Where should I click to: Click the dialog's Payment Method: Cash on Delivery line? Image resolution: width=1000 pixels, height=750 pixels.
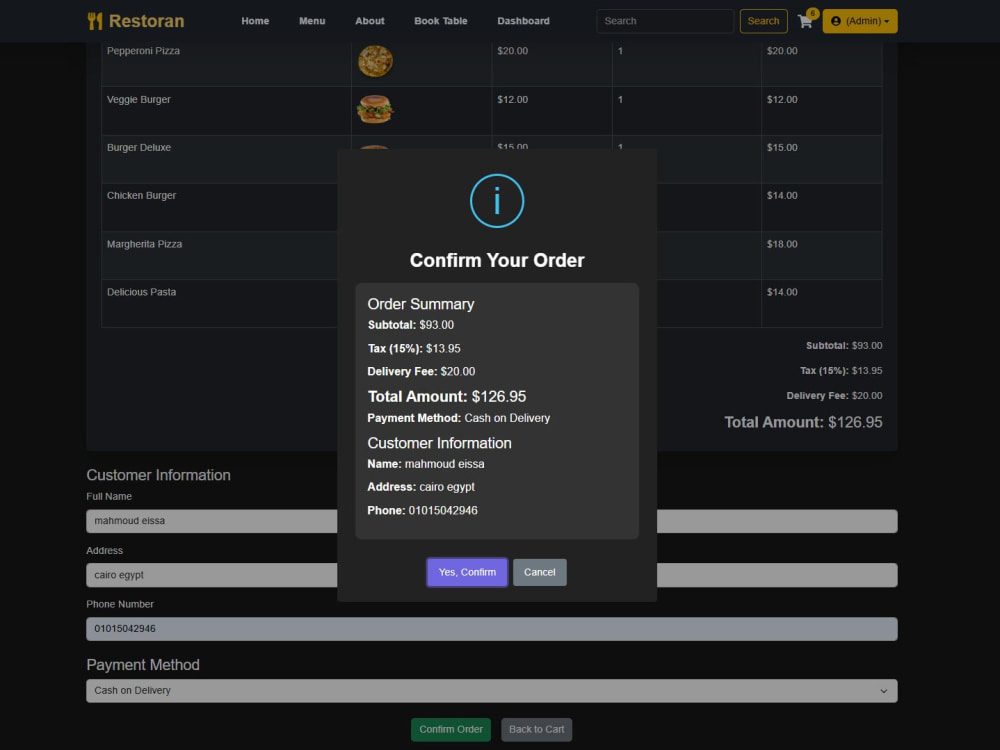[459, 418]
